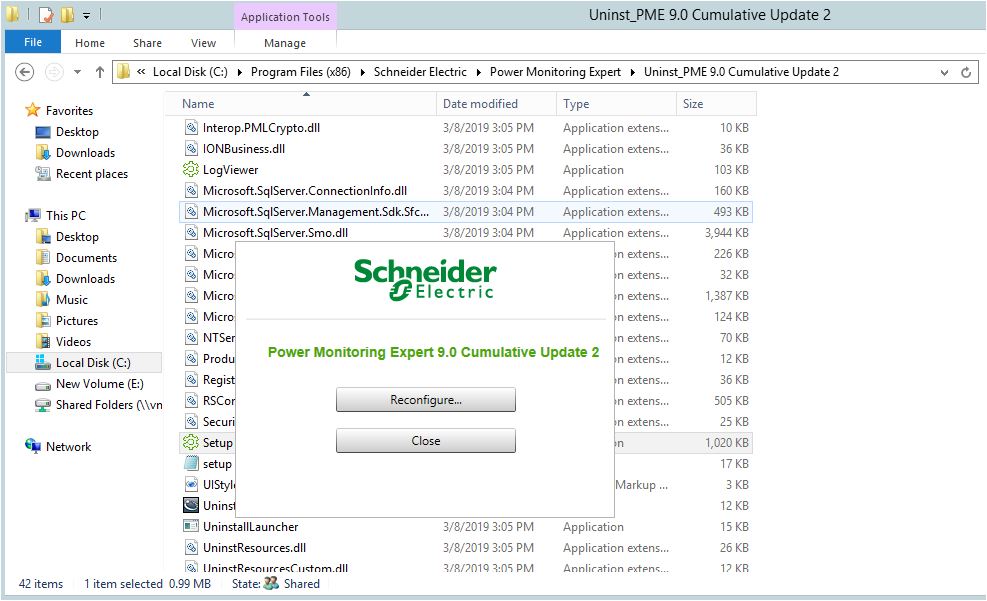Expand the chevron after Power Monitoring Expert breadcrumb
Image resolution: width=987 pixels, height=601 pixels.
(633, 72)
